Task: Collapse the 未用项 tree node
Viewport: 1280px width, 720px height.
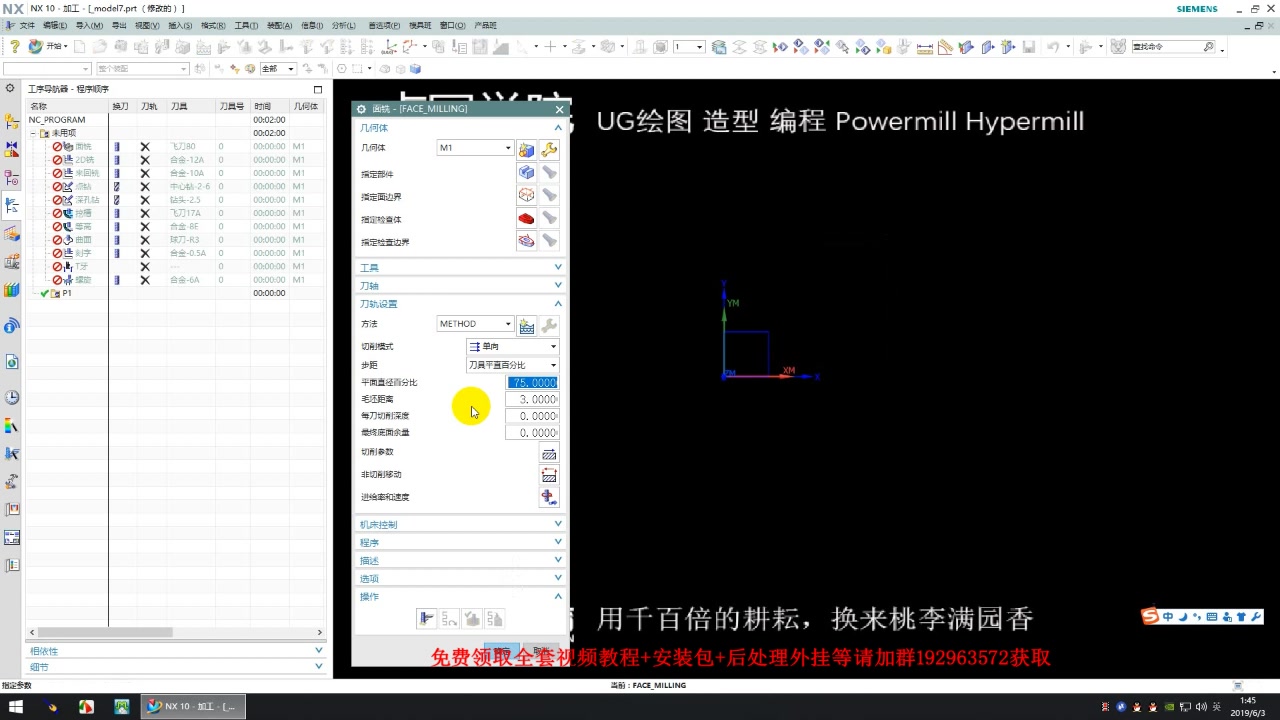Action: (35, 133)
